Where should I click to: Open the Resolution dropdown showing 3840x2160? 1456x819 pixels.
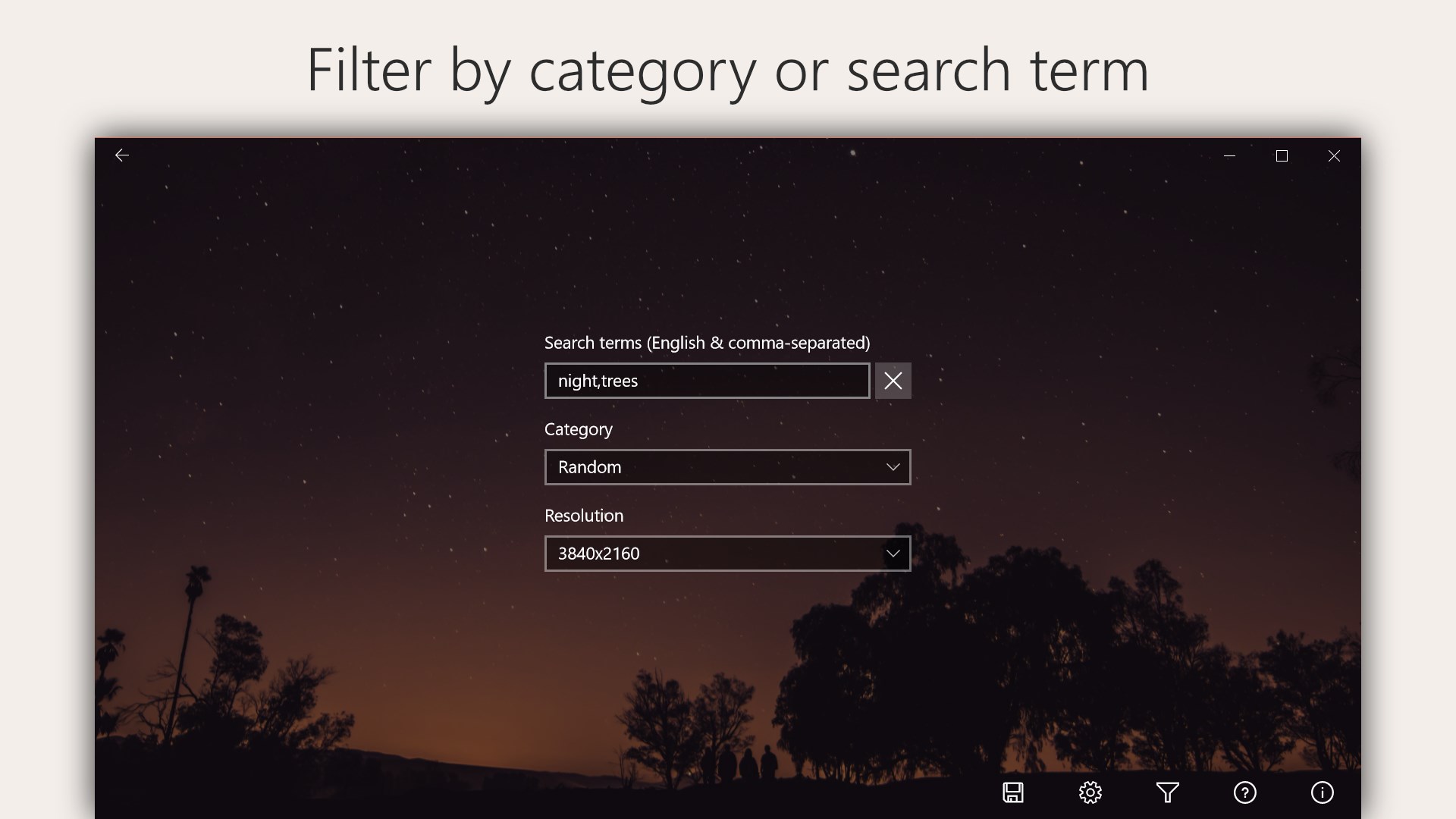713,554
